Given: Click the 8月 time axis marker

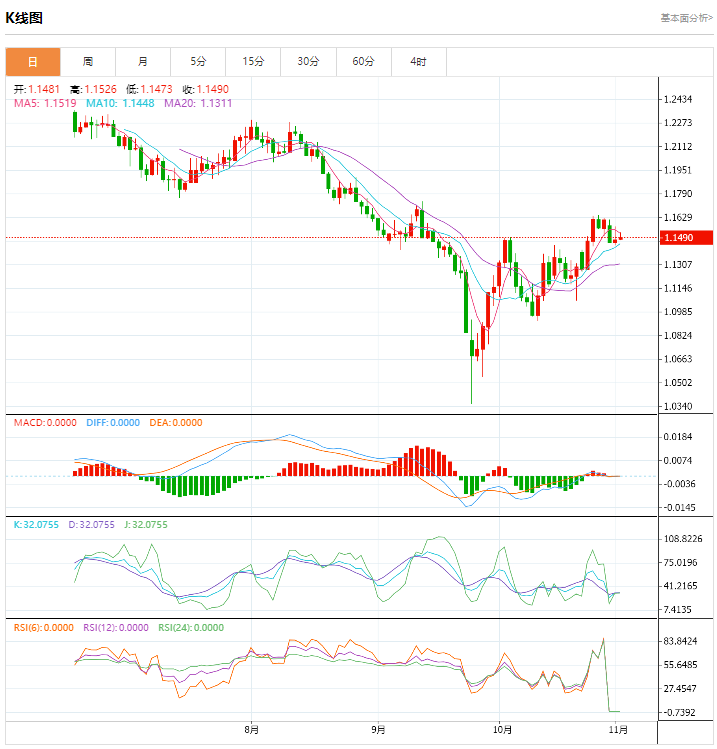Looking at the screenshot, I should (251, 730).
